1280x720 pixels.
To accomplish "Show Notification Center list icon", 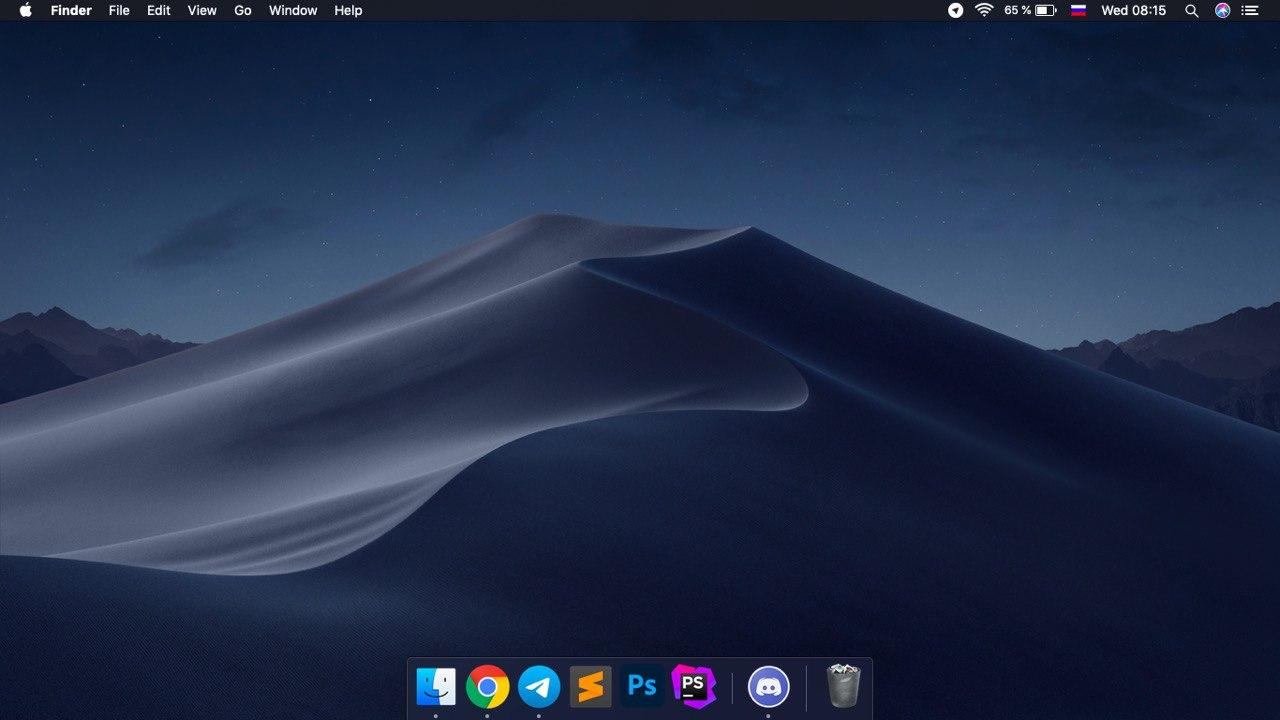I will point(1250,10).
